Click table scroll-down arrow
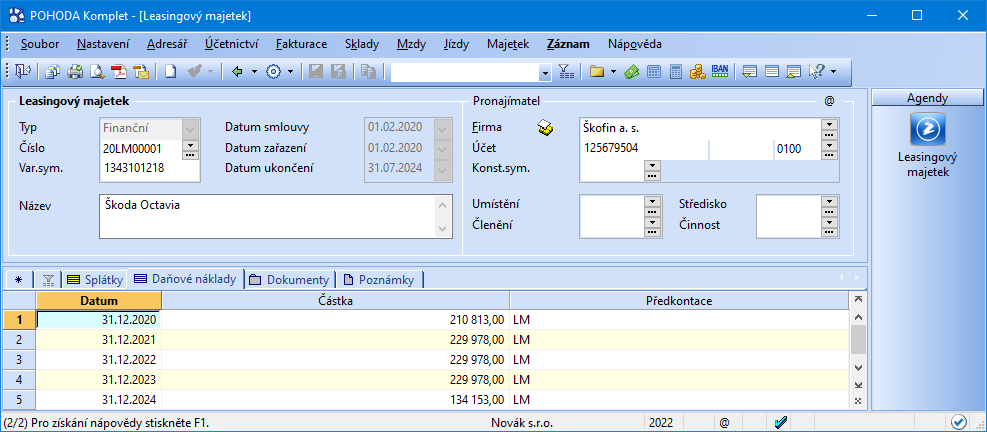 (x=858, y=367)
